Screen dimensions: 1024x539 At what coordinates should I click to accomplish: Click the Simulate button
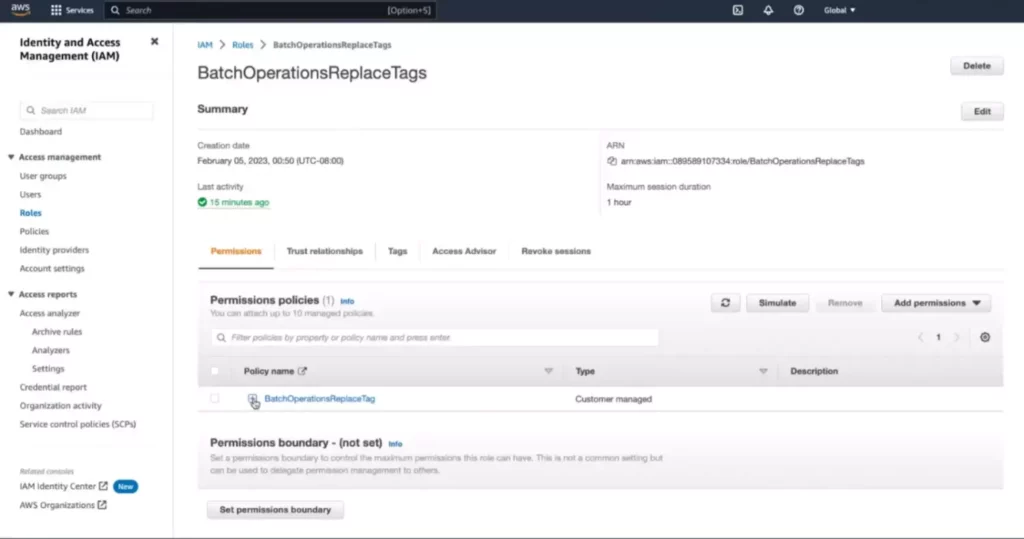(x=777, y=303)
